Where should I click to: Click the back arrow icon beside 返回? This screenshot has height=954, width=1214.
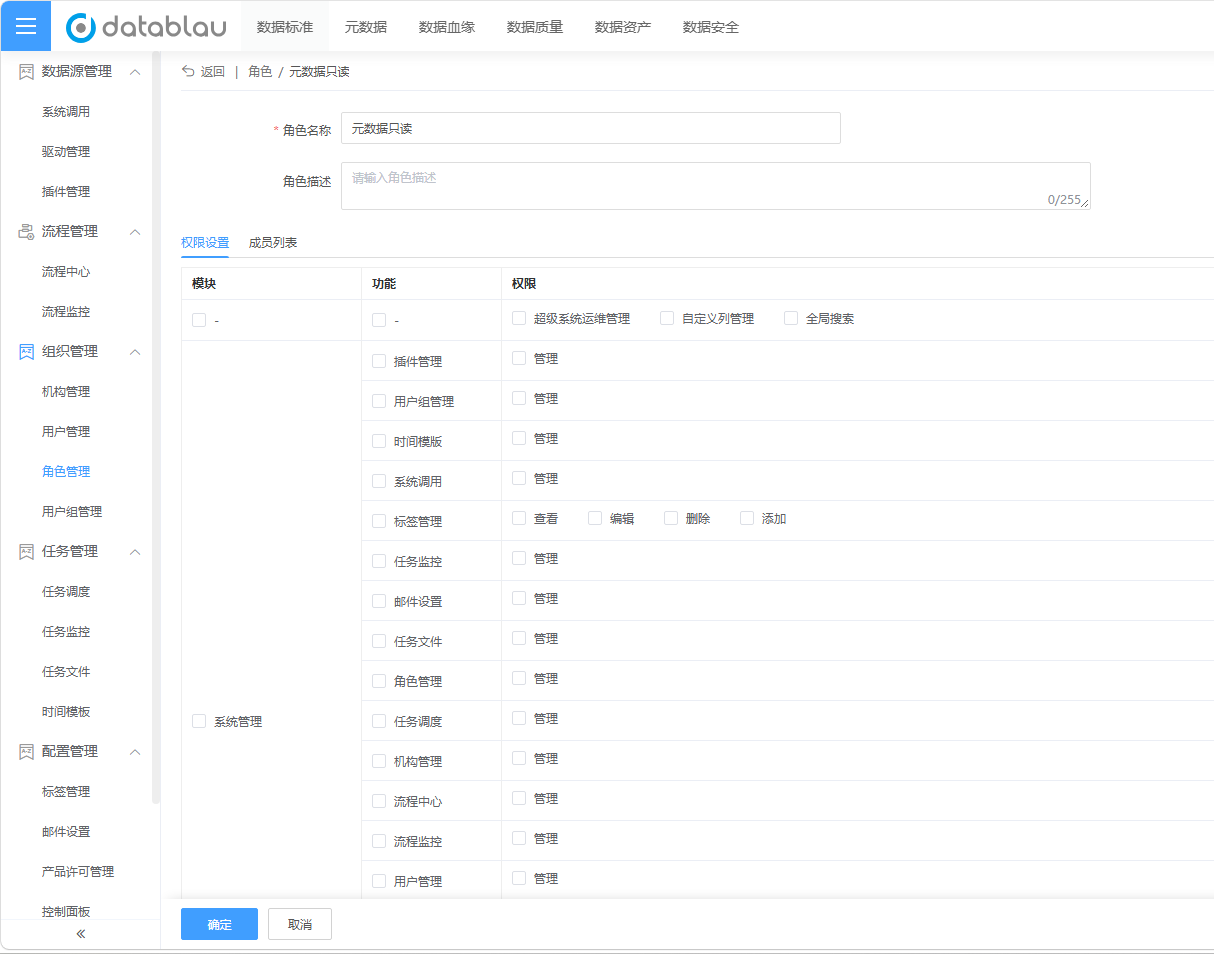(x=188, y=71)
